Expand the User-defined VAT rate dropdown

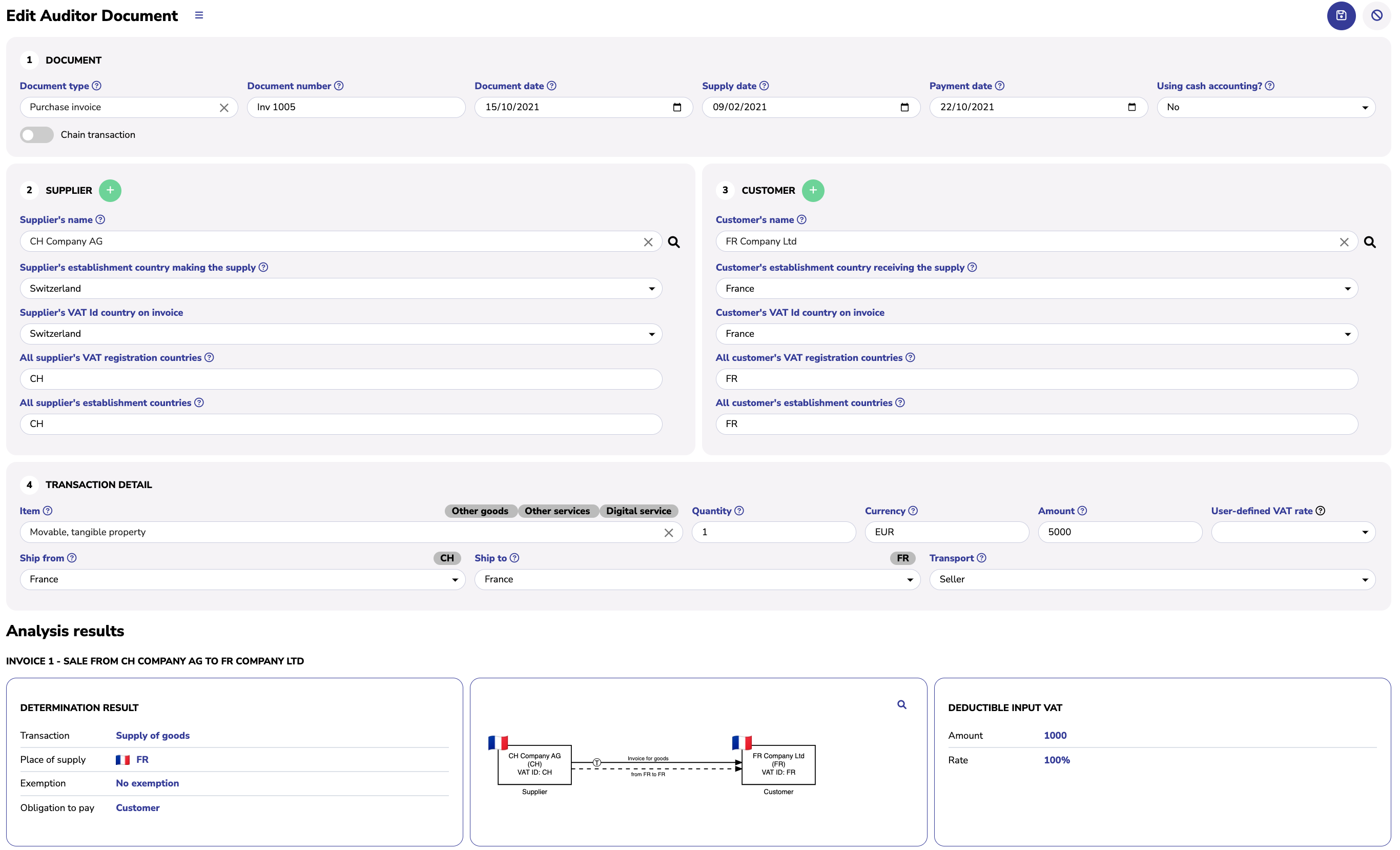click(x=1292, y=532)
